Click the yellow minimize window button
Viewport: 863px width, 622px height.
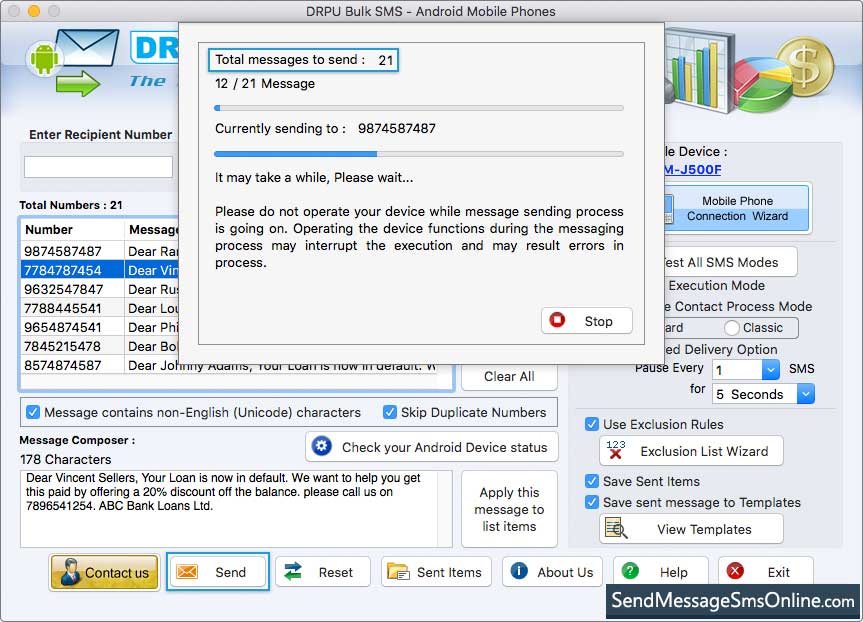(x=34, y=10)
